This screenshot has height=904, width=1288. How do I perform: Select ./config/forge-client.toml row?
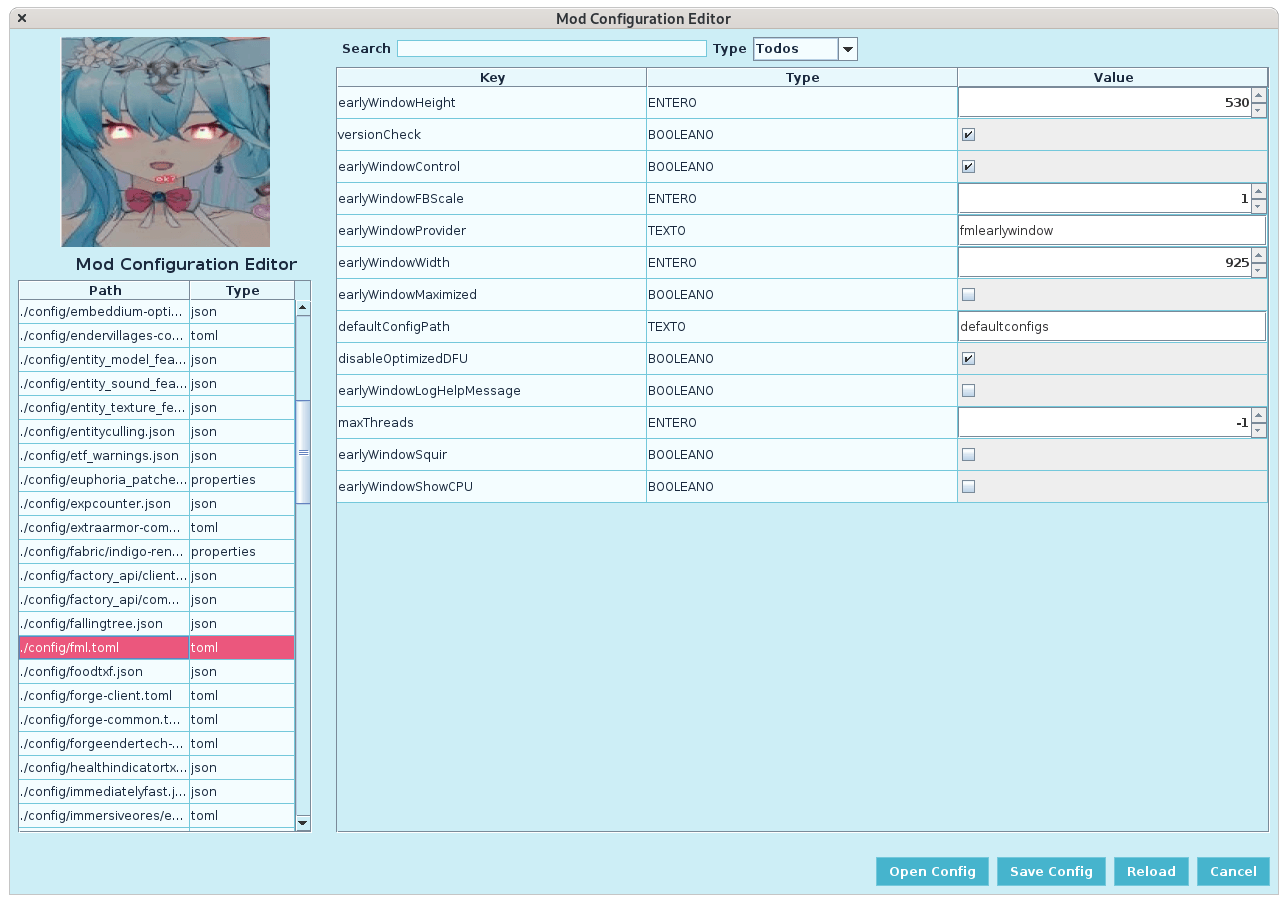157,696
